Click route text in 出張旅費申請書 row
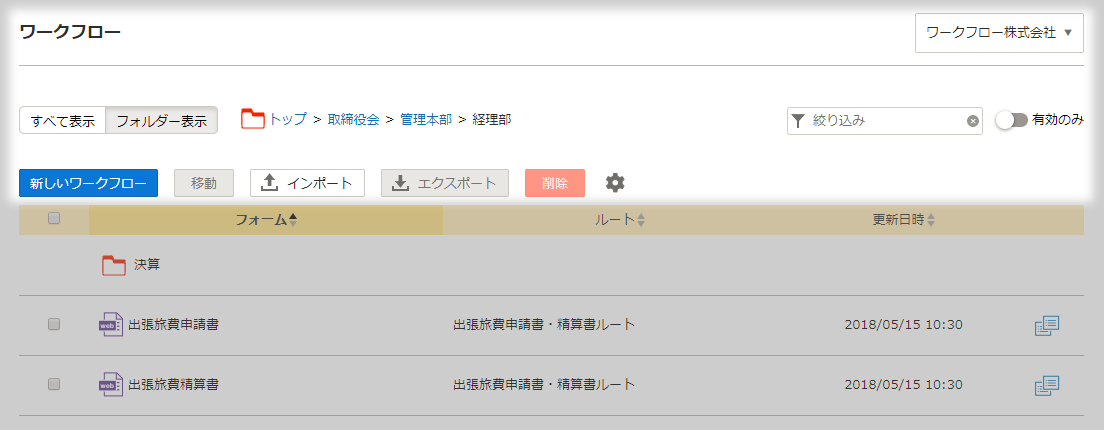1104x430 pixels. coord(544,324)
